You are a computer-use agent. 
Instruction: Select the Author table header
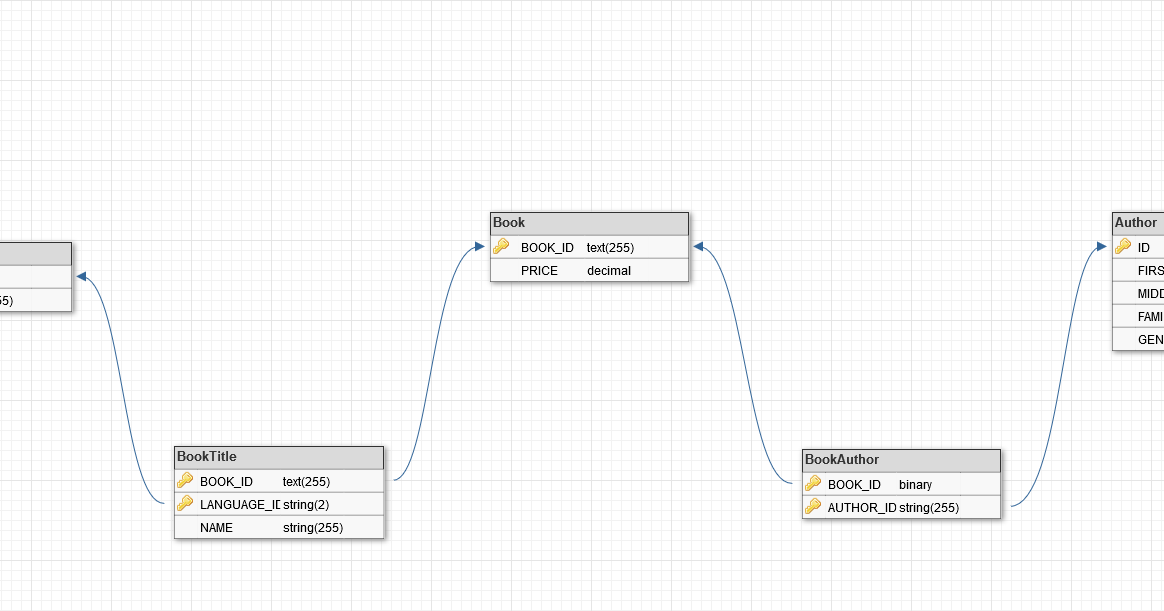(x=1138, y=223)
